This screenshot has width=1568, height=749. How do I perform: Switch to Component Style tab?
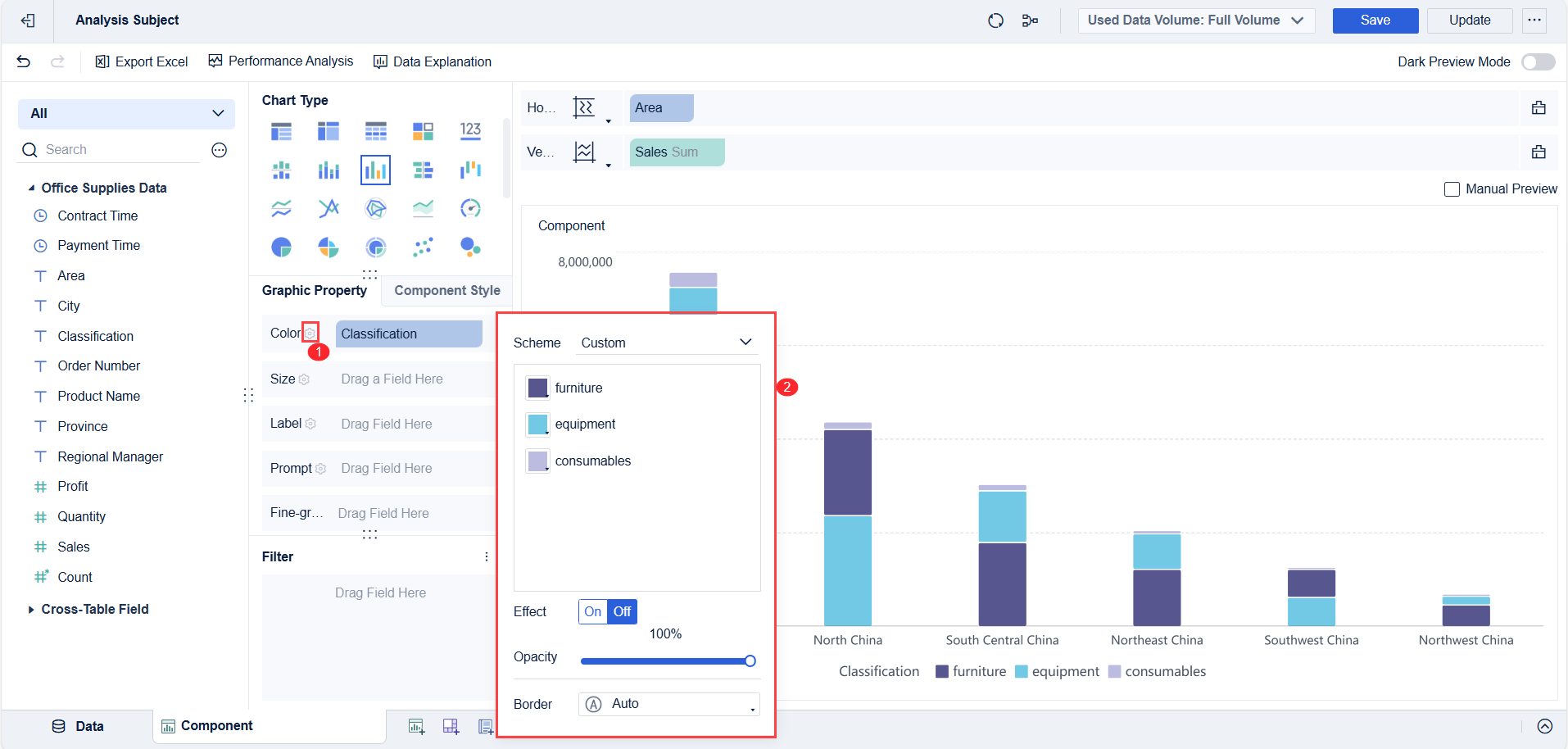click(447, 290)
